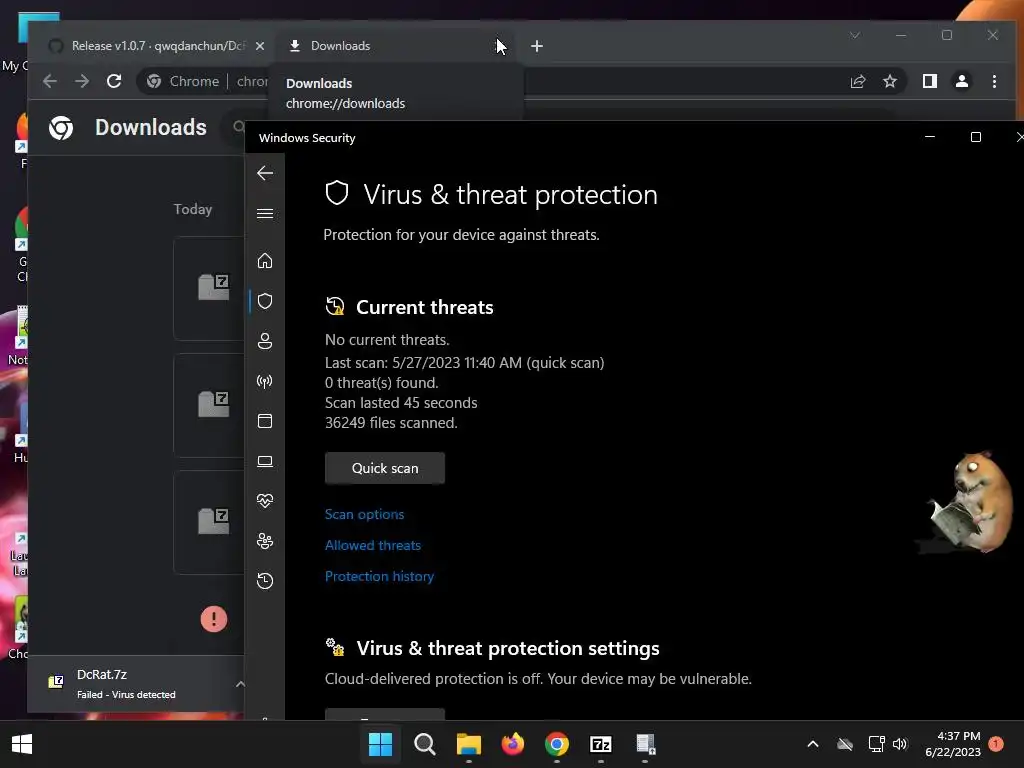Share this page from Chrome toolbar

(858, 81)
